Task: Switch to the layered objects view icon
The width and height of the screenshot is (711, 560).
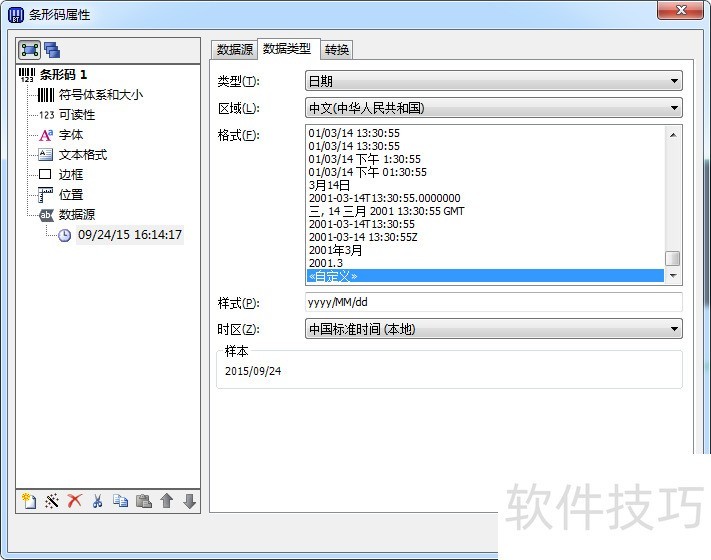Action: pyautogui.click(x=51, y=49)
